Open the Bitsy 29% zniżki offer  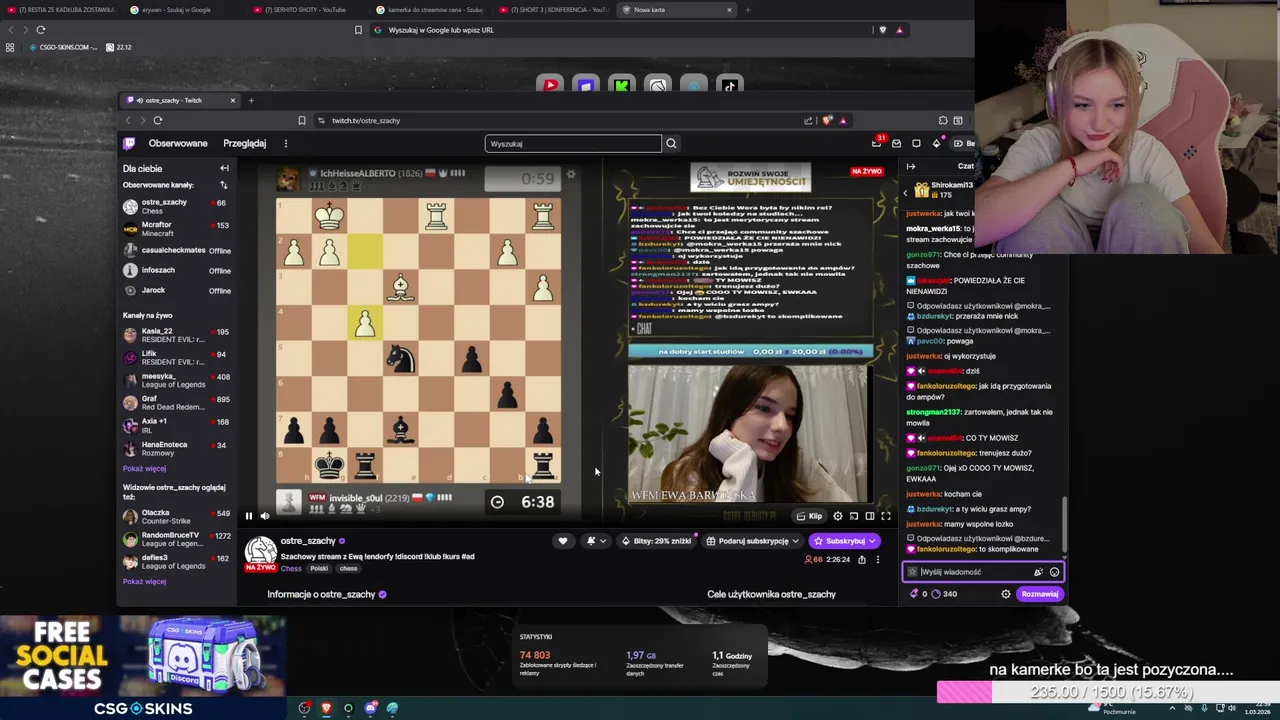(657, 541)
